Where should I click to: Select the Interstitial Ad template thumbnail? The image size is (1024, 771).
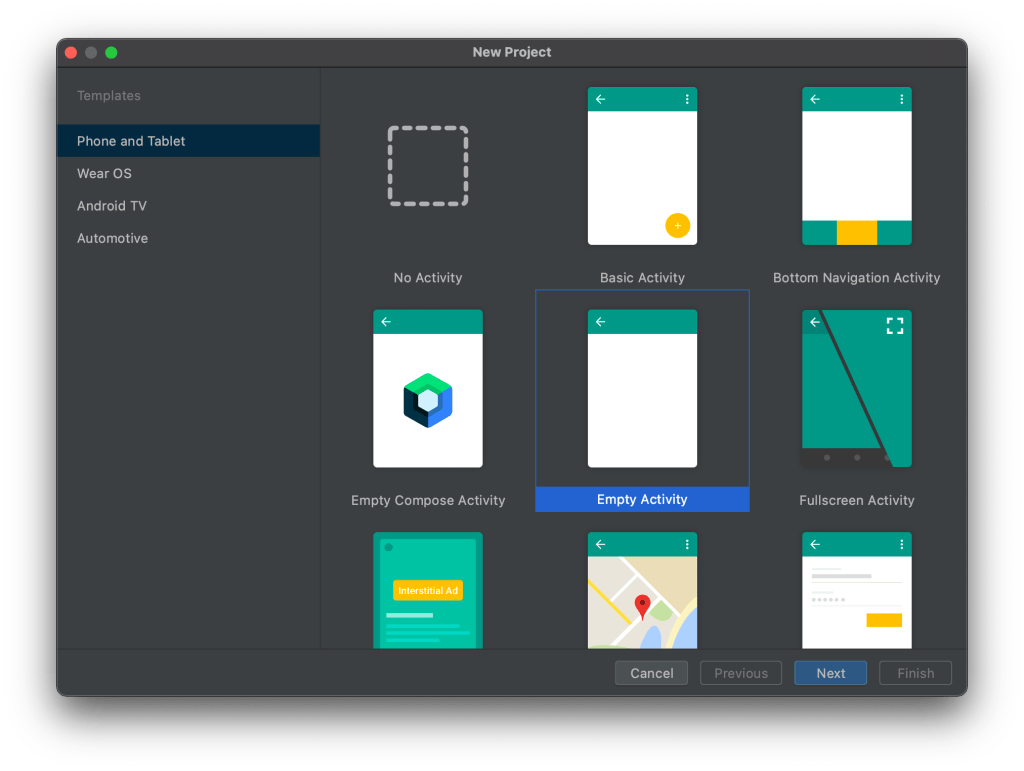coord(428,590)
